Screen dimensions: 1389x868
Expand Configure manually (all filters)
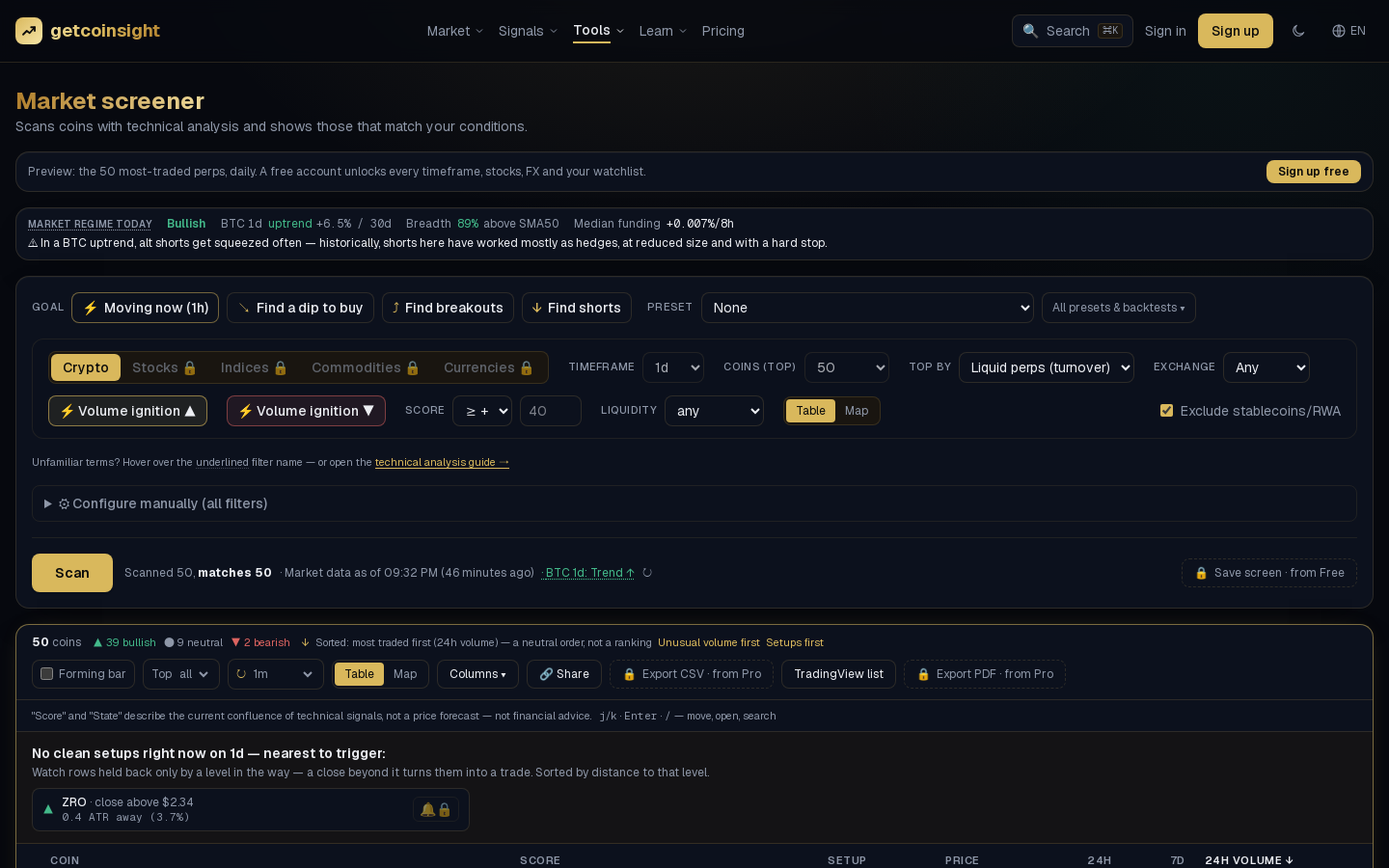pyautogui.click(x=694, y=503)
